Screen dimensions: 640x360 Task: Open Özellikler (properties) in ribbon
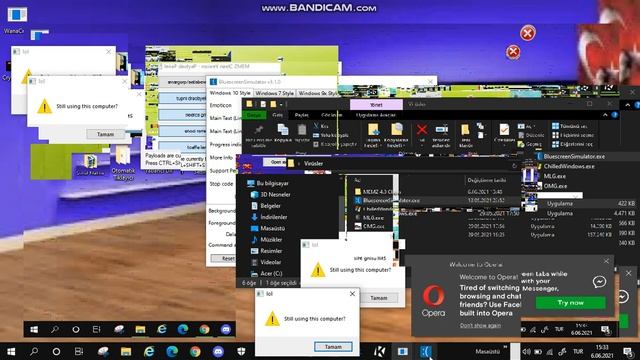[504, 133]
